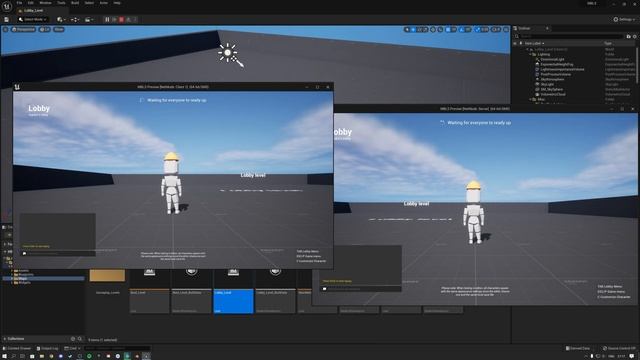This screenshot has width=640, height=360.
Task: Click the chat input field in the Client preview window
Action: tap(58, 253)
